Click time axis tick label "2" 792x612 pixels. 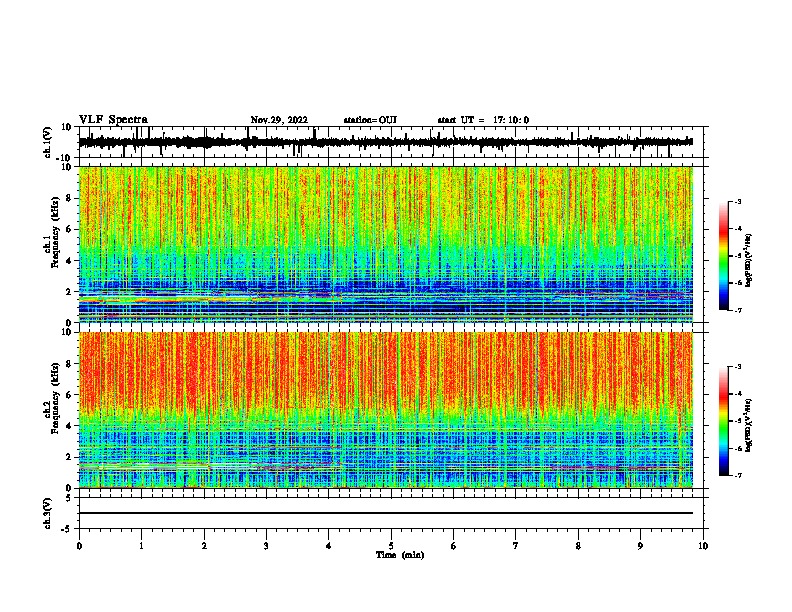204,546
